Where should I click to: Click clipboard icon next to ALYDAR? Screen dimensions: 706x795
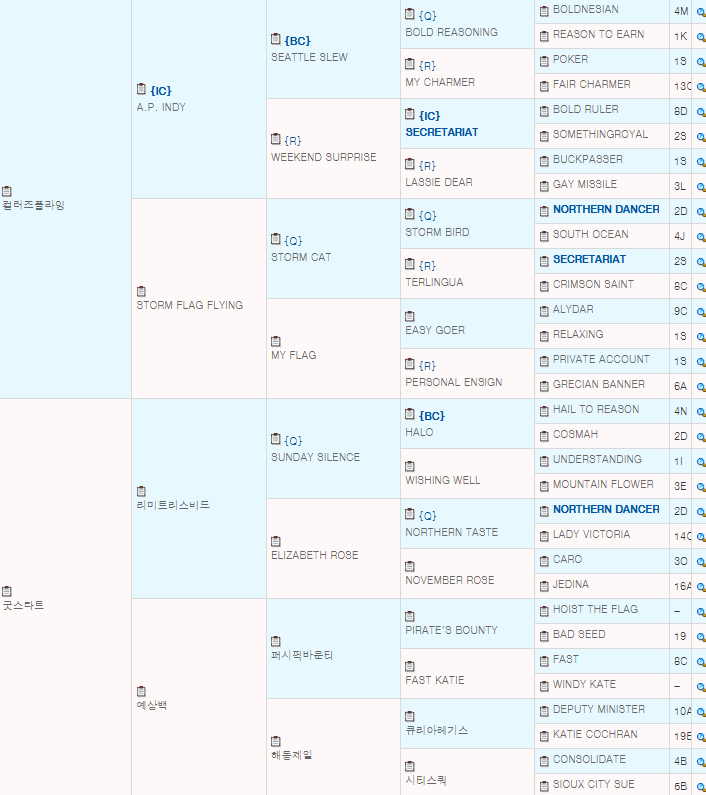[x=544, y=311]
